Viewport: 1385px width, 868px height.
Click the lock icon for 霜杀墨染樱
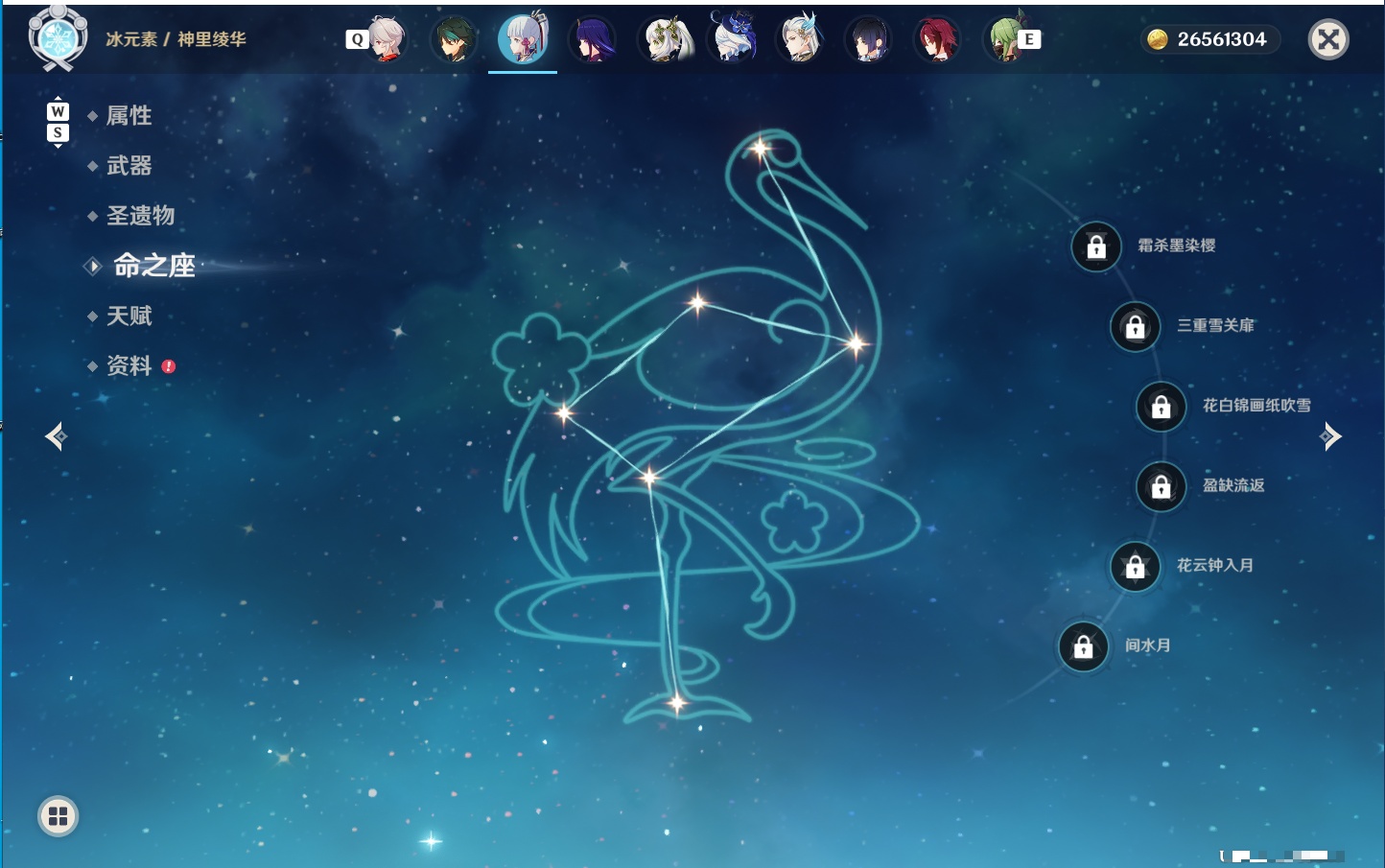(x=1096, y=246)
